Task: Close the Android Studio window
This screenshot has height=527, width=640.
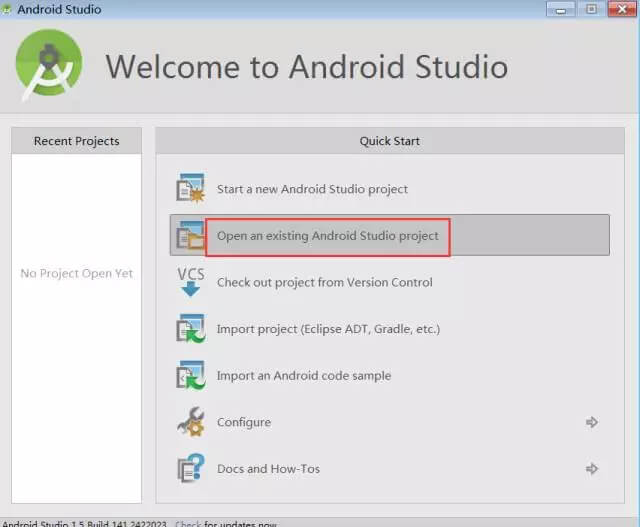Action: [622, 9]
